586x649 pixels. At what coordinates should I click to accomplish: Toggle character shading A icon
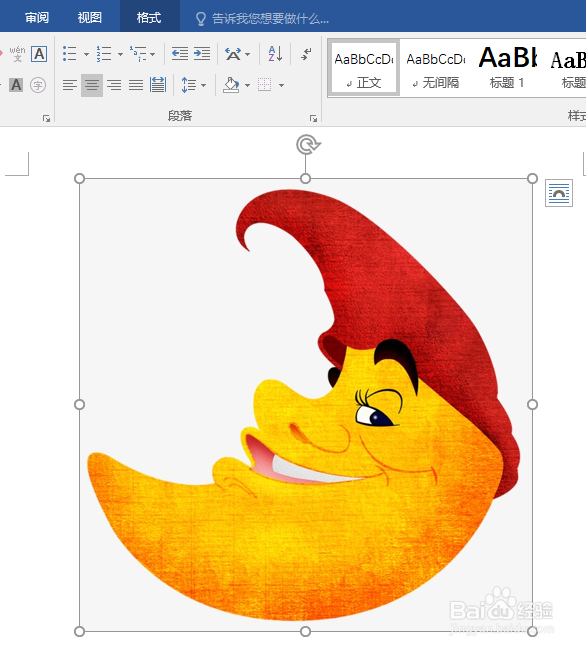(x=16, y=85)
